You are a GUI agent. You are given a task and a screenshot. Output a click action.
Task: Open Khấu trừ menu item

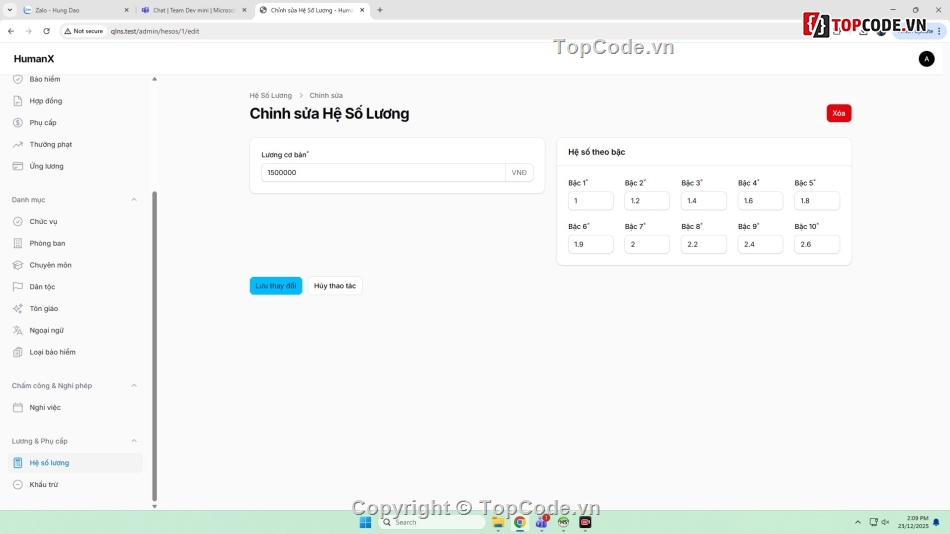coord(76,485)
